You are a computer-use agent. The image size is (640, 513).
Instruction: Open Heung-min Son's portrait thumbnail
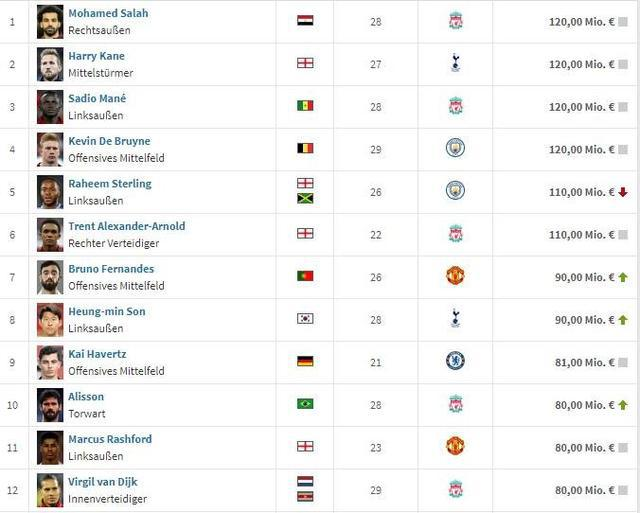50,319
